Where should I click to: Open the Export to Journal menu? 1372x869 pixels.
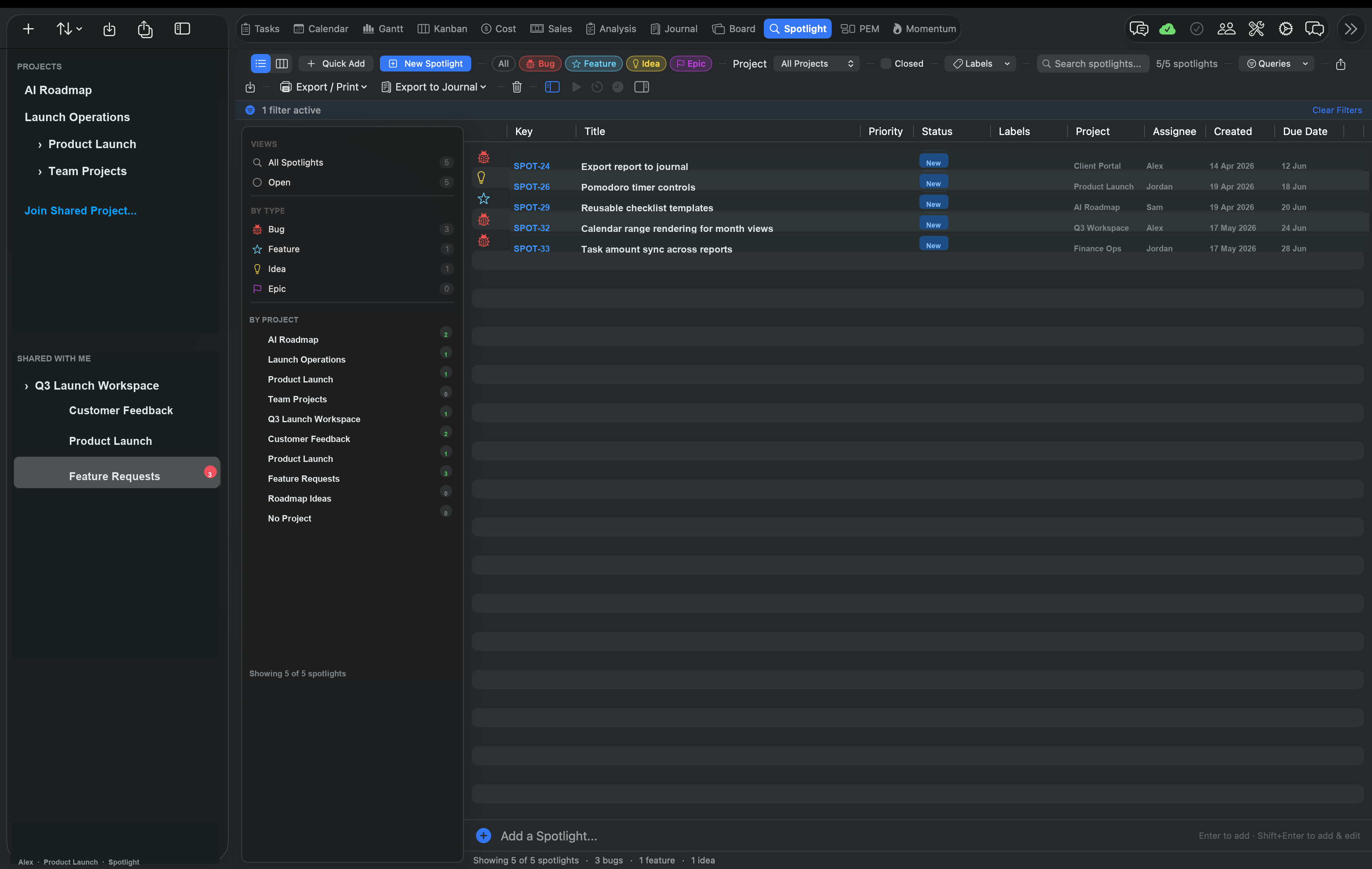[x=434, y=87]
